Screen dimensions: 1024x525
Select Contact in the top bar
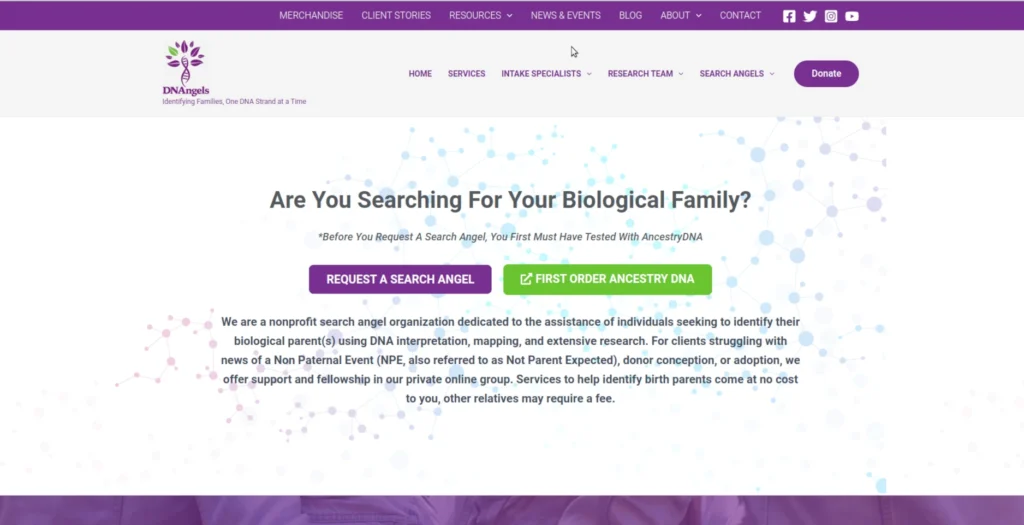pyautogui.click(x=740, y=16)
